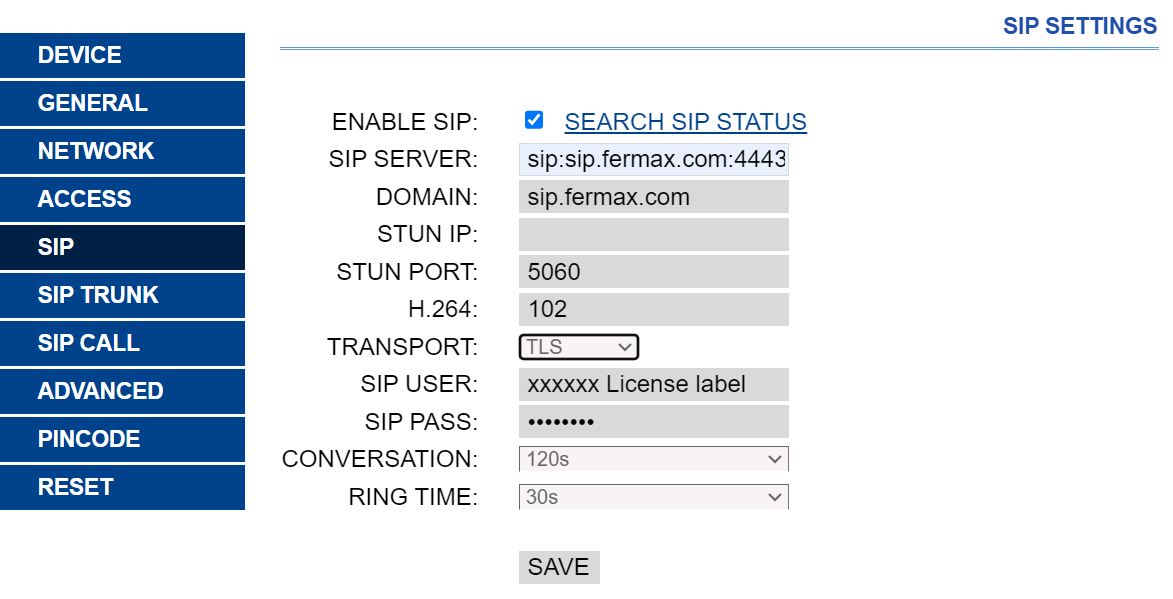Image resolution: width=1173 pixels, height=599 pixels.
Task: Open the Search SIP Status link
Action: 685,122
